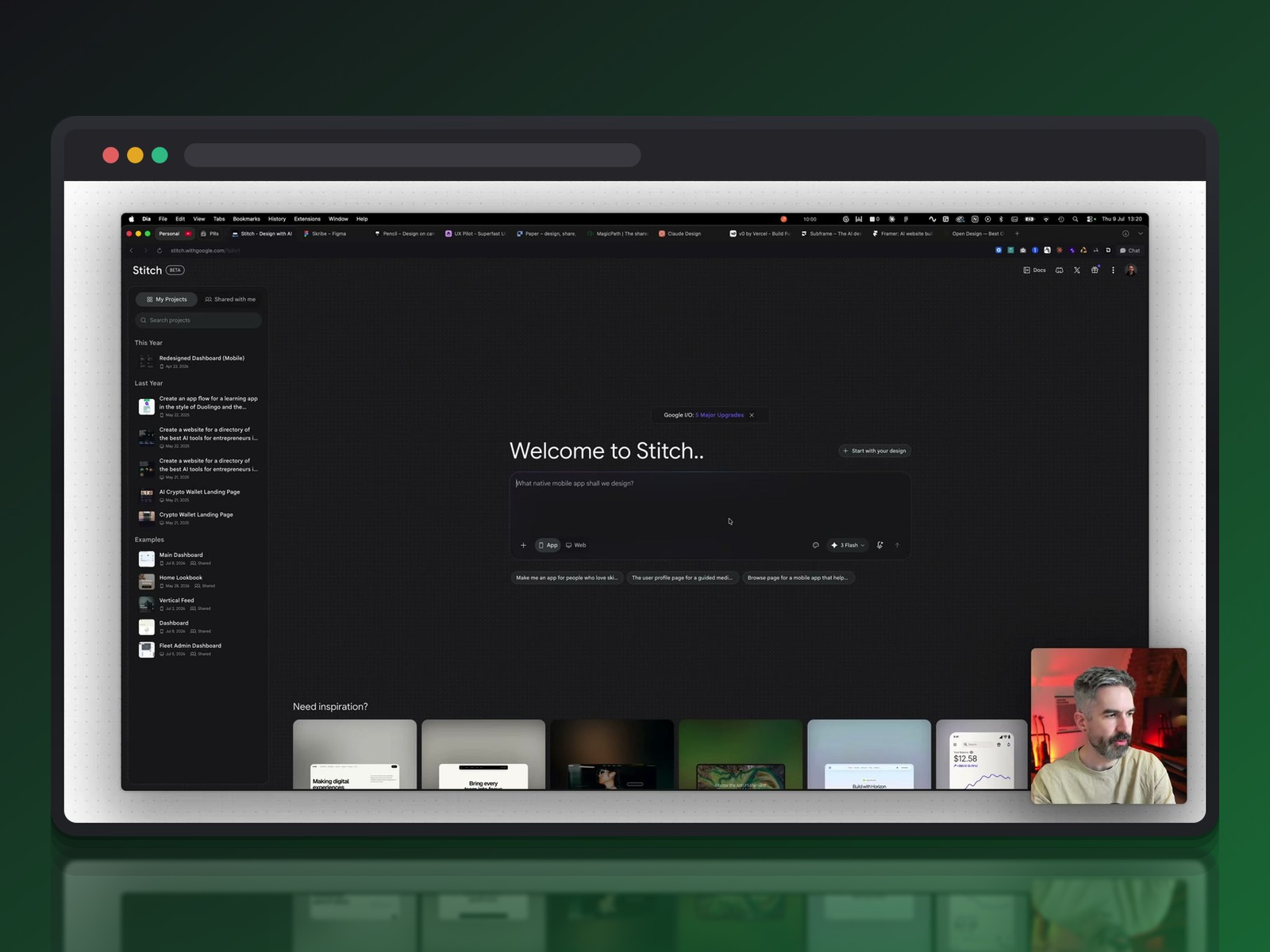Open the X (Twitter) link icon
Image resolution: width=1270 pixels, height=952 pixels.
pyautogui.click(x=1077, y=271)
